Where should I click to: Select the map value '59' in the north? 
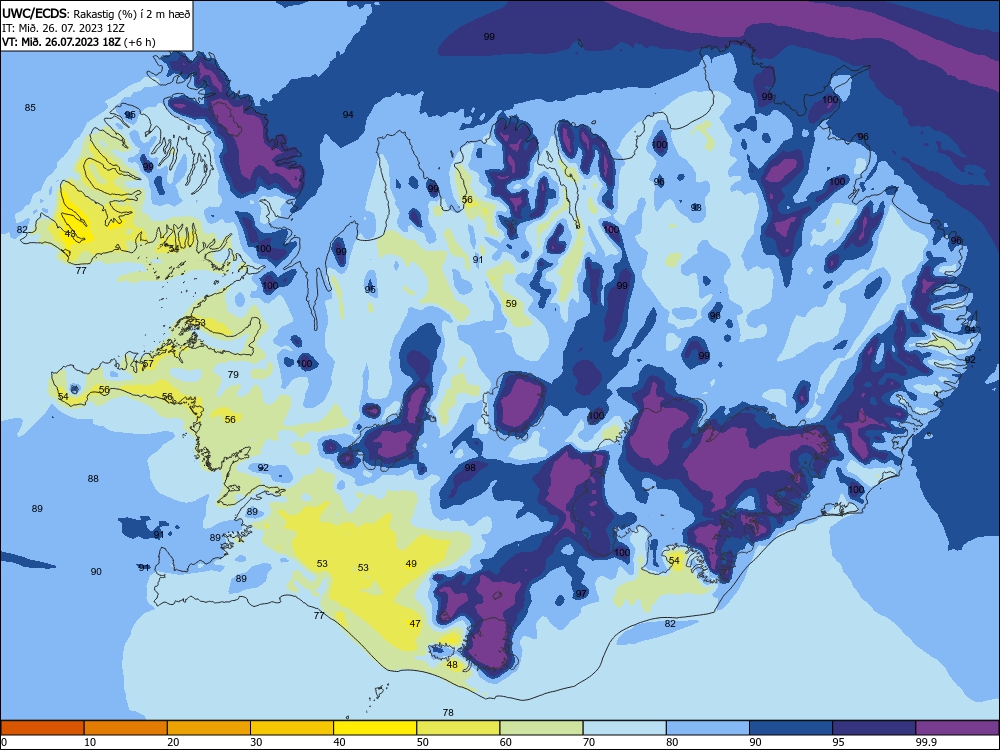point(511,303)
